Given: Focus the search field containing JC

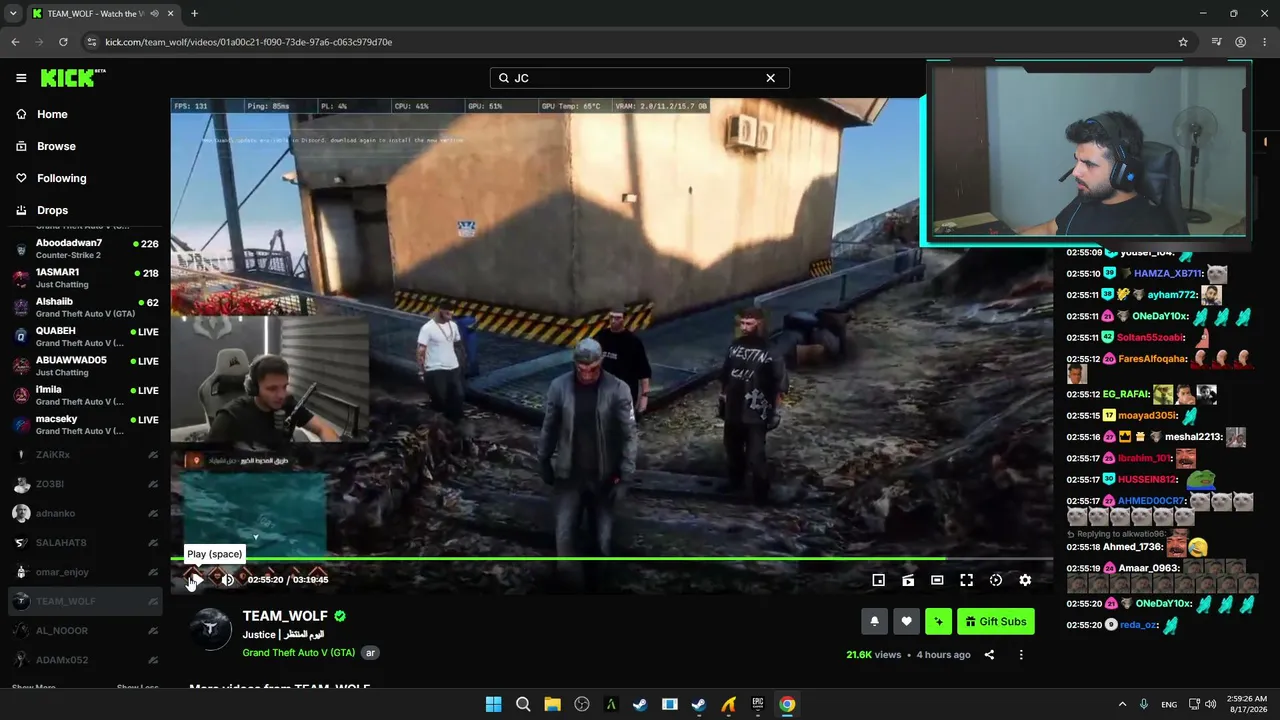Looking at the screenshot, I should pyautogui.click(x=639, y=78).
